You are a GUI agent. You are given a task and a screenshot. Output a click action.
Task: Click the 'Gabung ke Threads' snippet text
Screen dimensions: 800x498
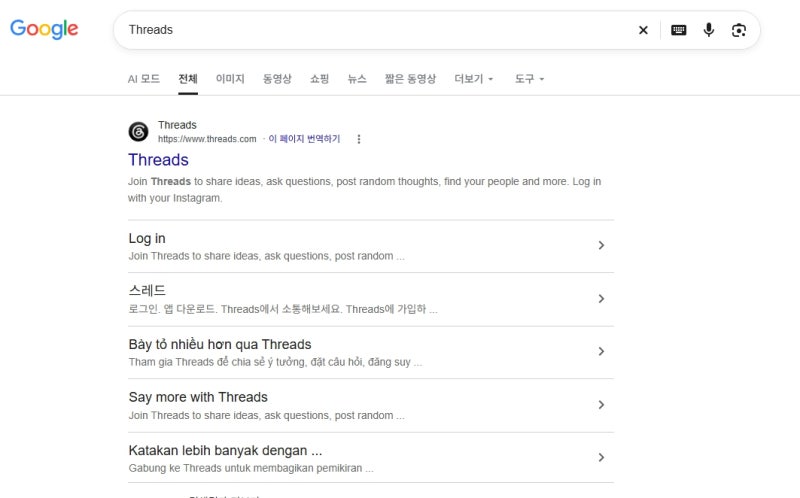251,468
